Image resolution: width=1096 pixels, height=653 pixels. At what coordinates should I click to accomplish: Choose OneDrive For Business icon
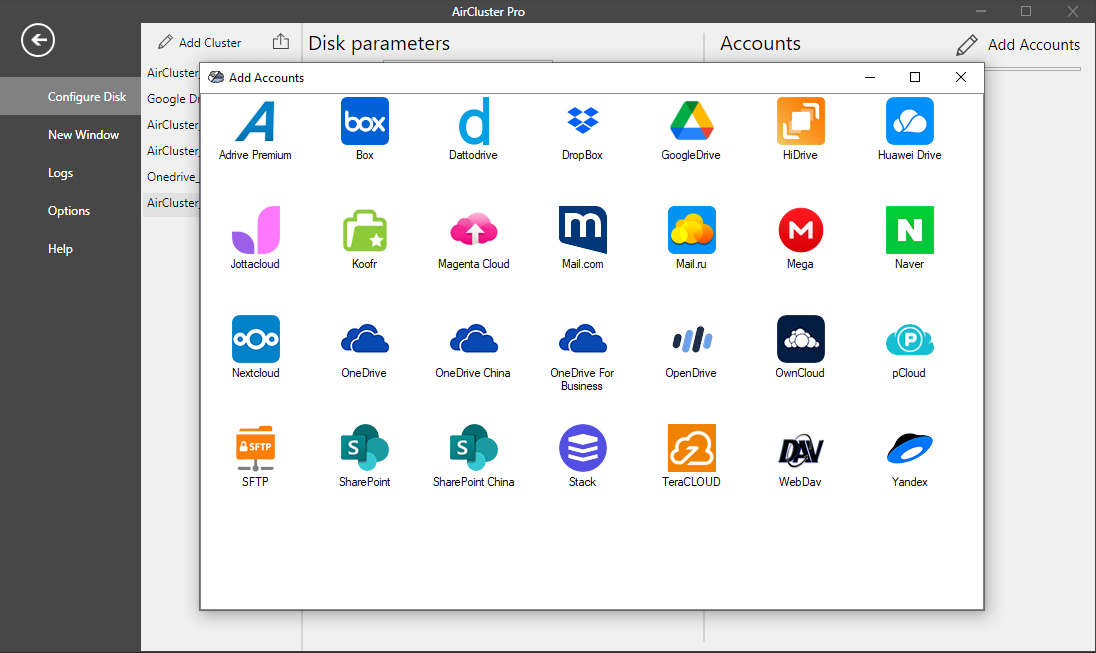pos(582,340)
